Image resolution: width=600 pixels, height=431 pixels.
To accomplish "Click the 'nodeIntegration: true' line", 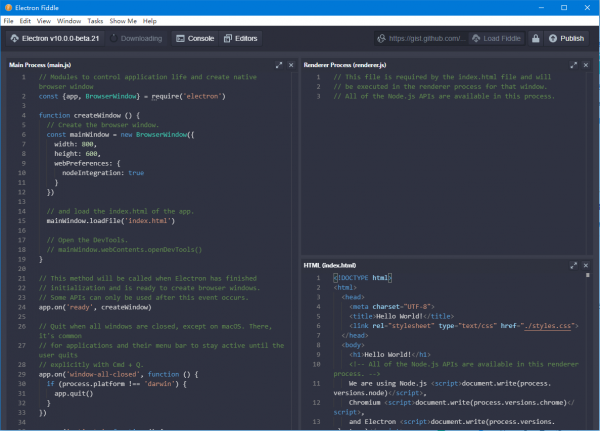I will pos(103,173).
